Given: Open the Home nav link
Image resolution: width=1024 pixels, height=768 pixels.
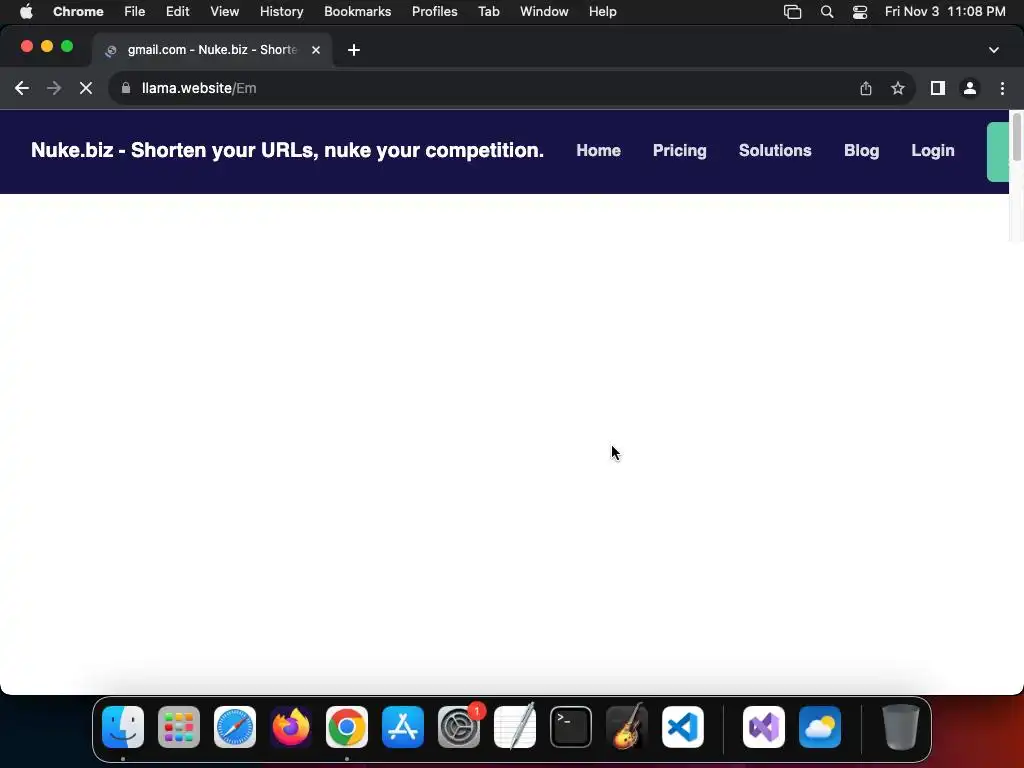Looking at the screenshot, I should 598,150.
